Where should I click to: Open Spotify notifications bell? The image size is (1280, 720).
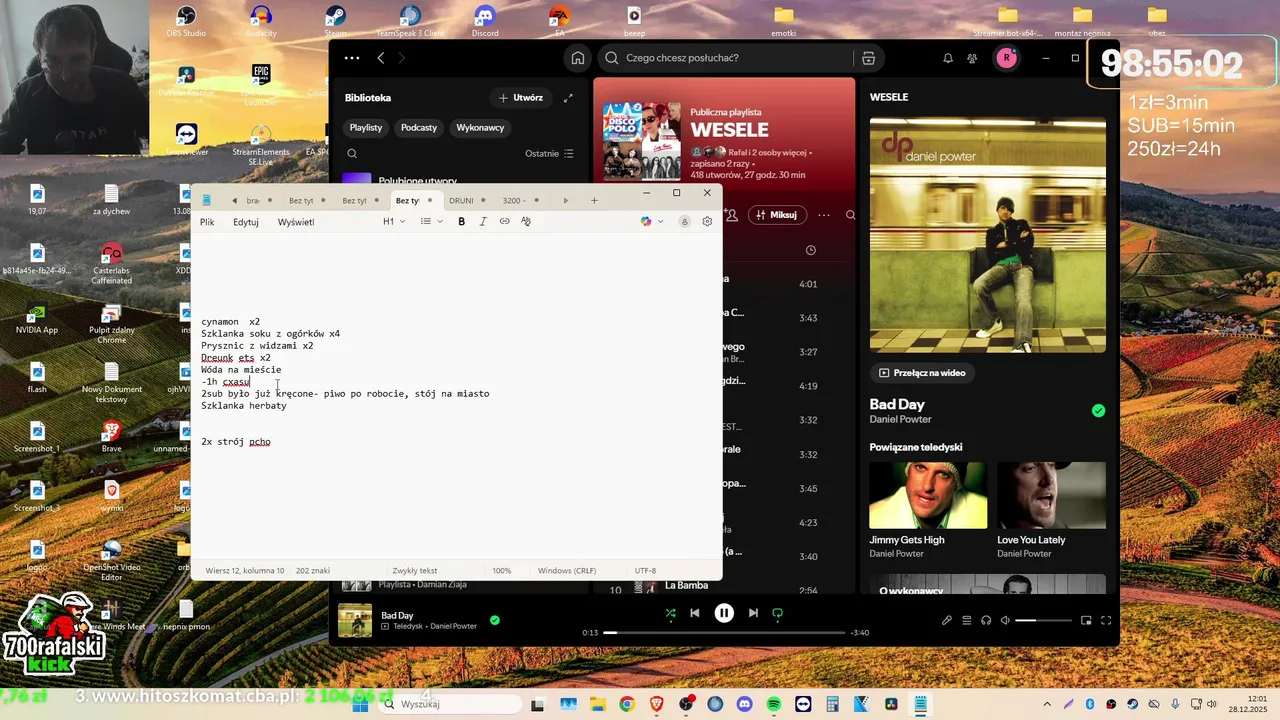point(948,58)
